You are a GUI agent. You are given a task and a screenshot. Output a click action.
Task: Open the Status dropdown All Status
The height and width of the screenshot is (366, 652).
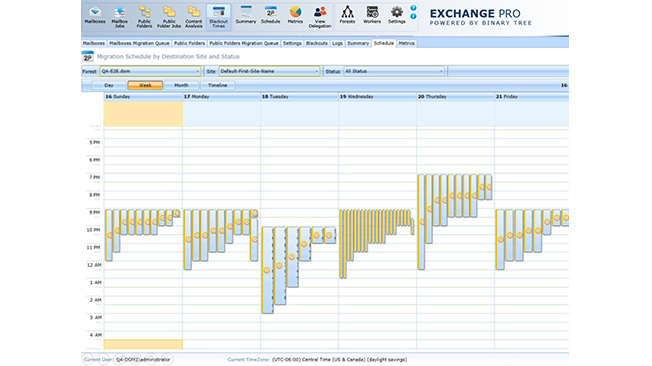[394, 71]
